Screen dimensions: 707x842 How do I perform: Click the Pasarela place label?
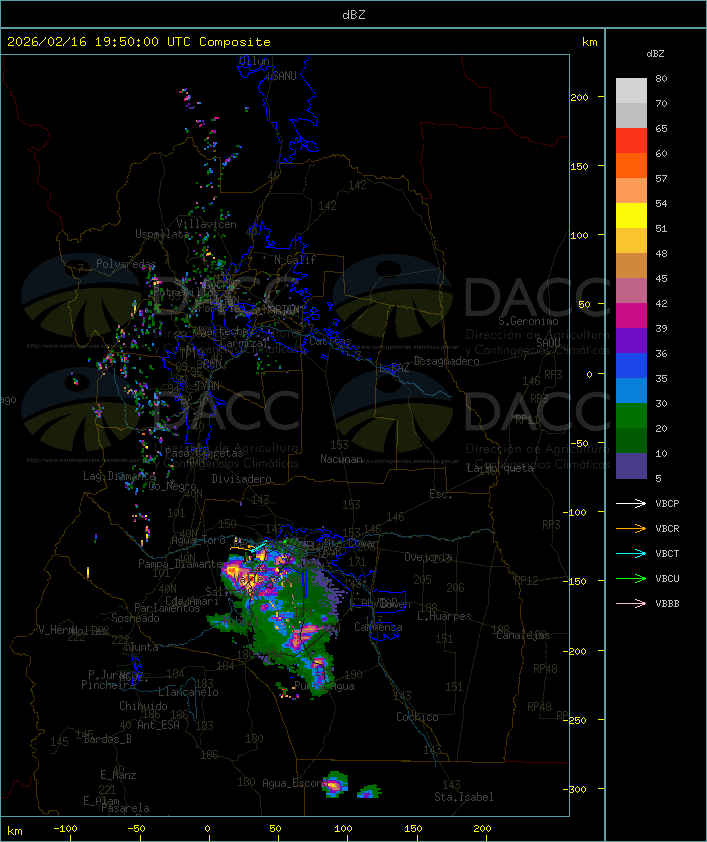tap(125, 808)
